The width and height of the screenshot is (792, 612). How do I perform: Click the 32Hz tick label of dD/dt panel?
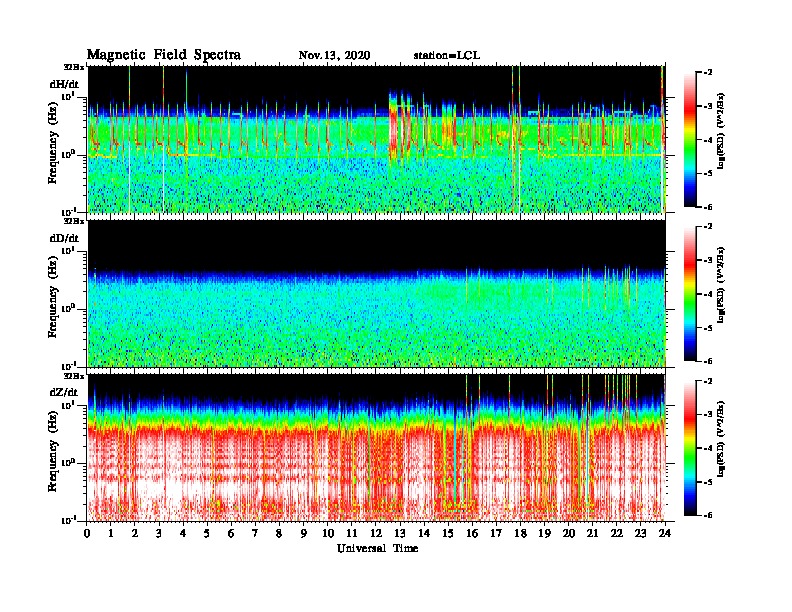click(74, 221)
